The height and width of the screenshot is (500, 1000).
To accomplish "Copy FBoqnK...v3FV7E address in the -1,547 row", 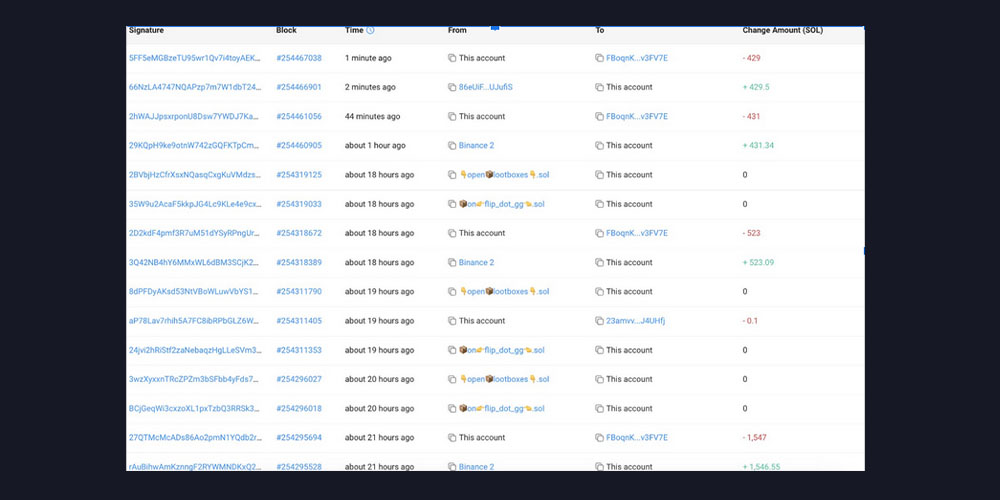I will click(x=599, y=438).
